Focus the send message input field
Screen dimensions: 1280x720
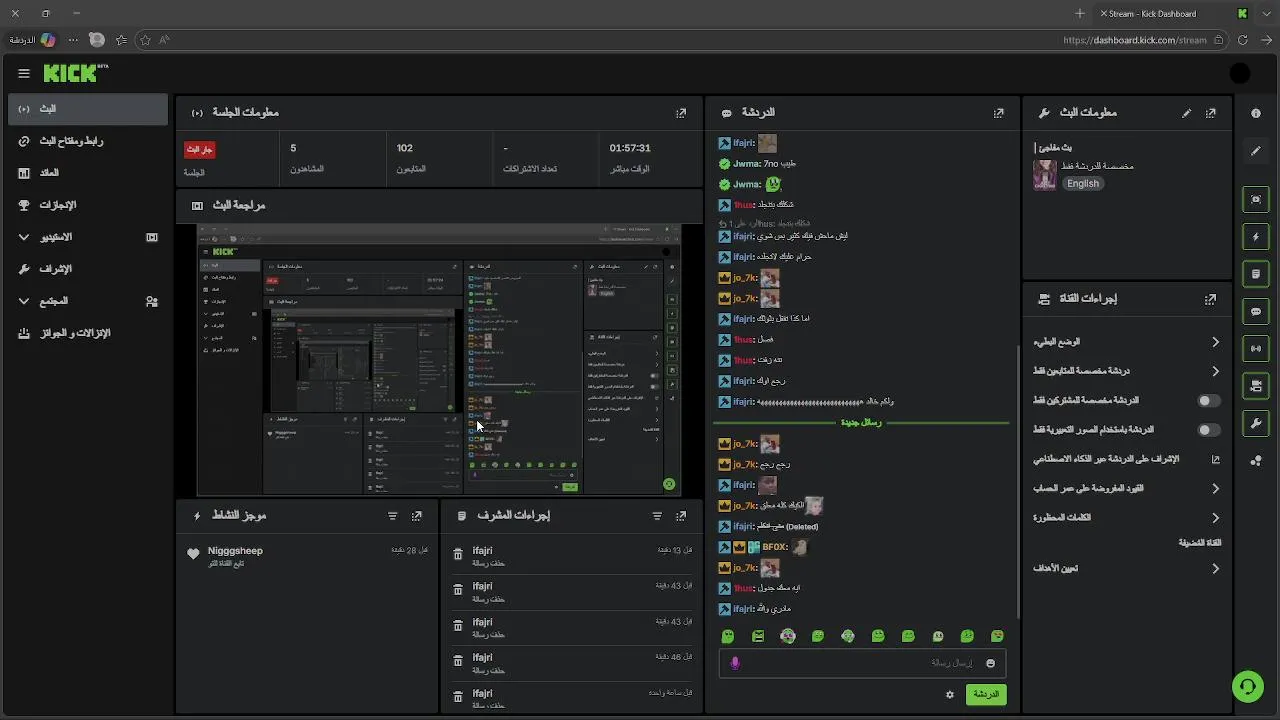pyautogui.click(x=862, y=663)
